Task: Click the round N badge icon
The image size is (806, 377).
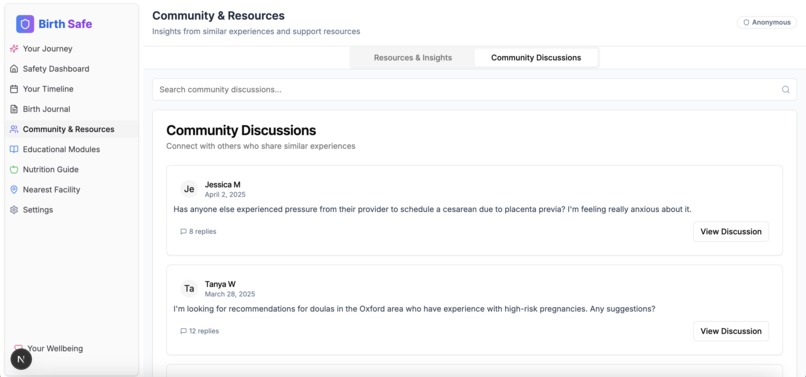Action: click(x=21, y=359)
